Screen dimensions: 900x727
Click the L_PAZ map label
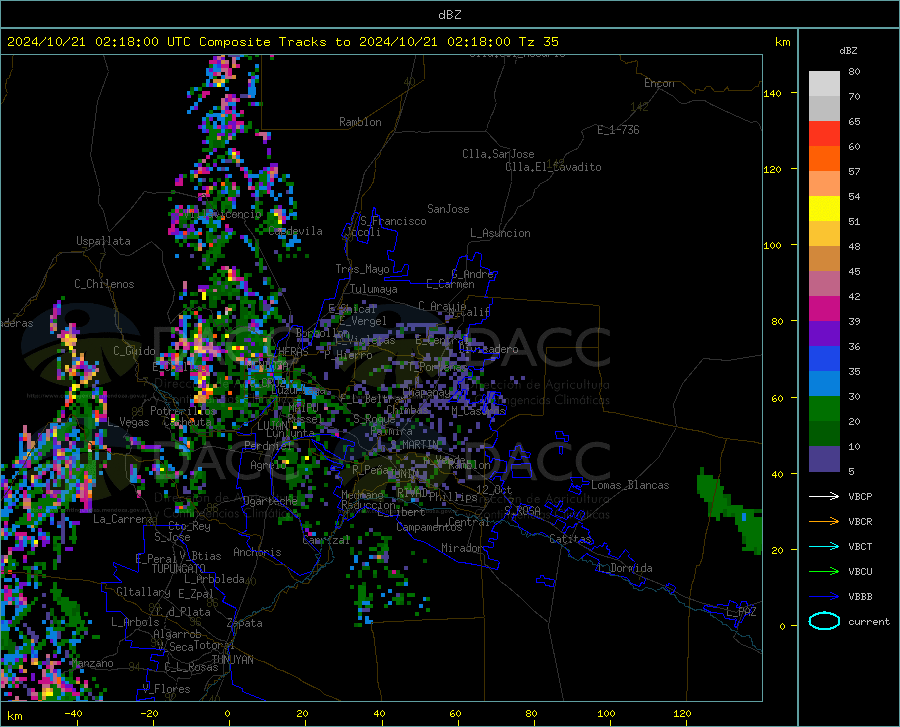(x=741, y=612)
